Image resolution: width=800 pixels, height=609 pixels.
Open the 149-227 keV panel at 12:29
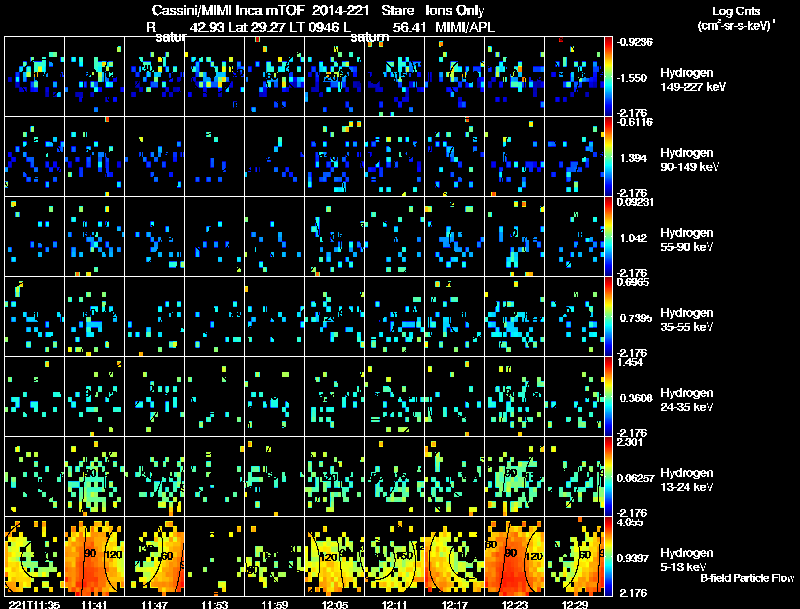tap(574, 77)
